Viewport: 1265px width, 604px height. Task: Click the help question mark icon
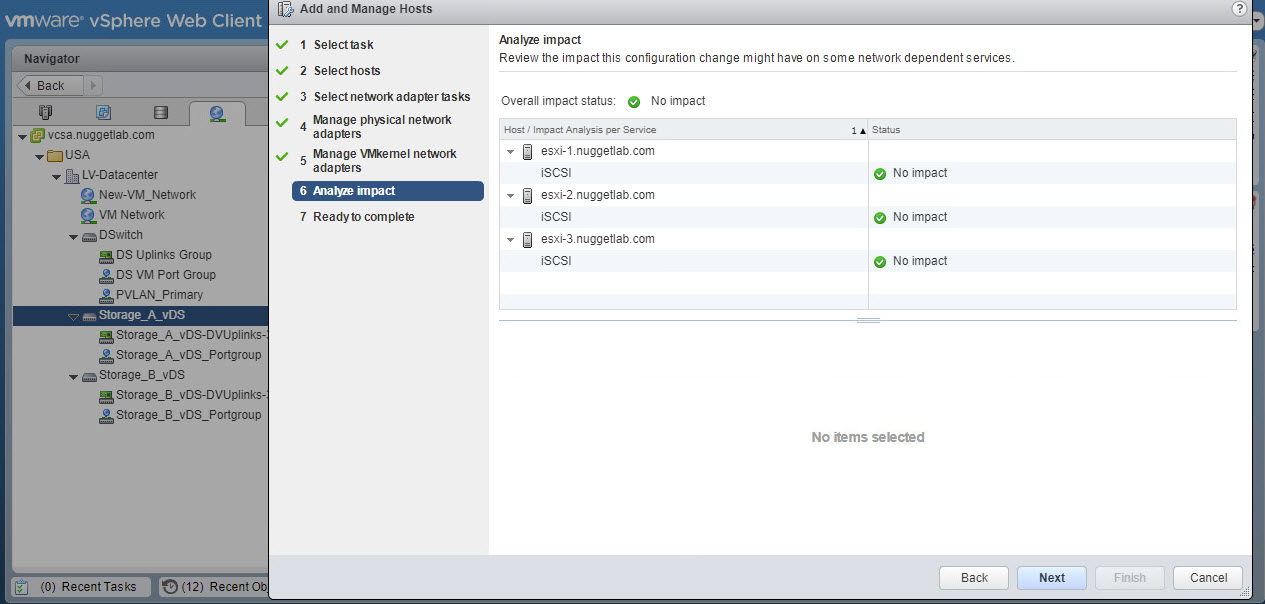[1240, 9]
